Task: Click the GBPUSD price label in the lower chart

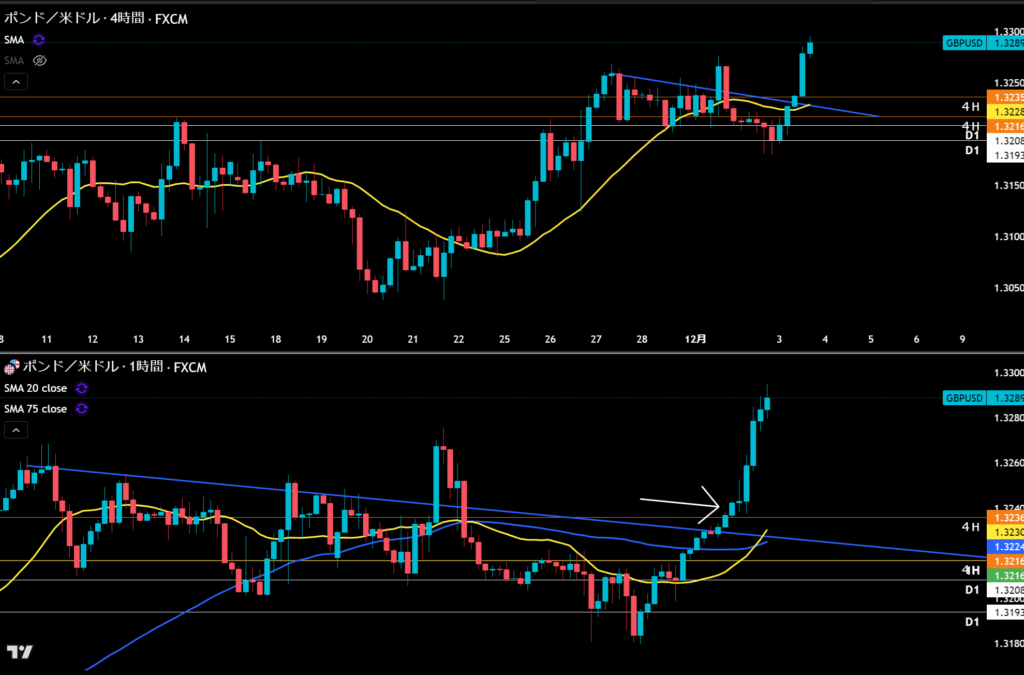Action: pyautogui.click(x=964, y=398)
